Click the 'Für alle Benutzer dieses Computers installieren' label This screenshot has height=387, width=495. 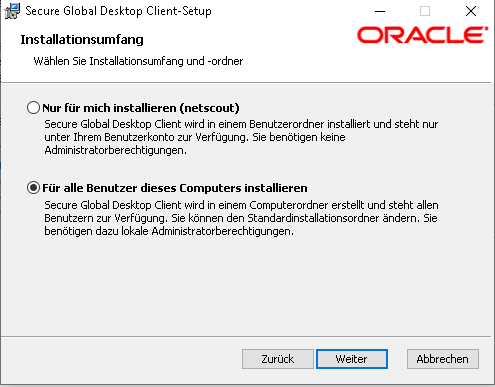[175, 188]
